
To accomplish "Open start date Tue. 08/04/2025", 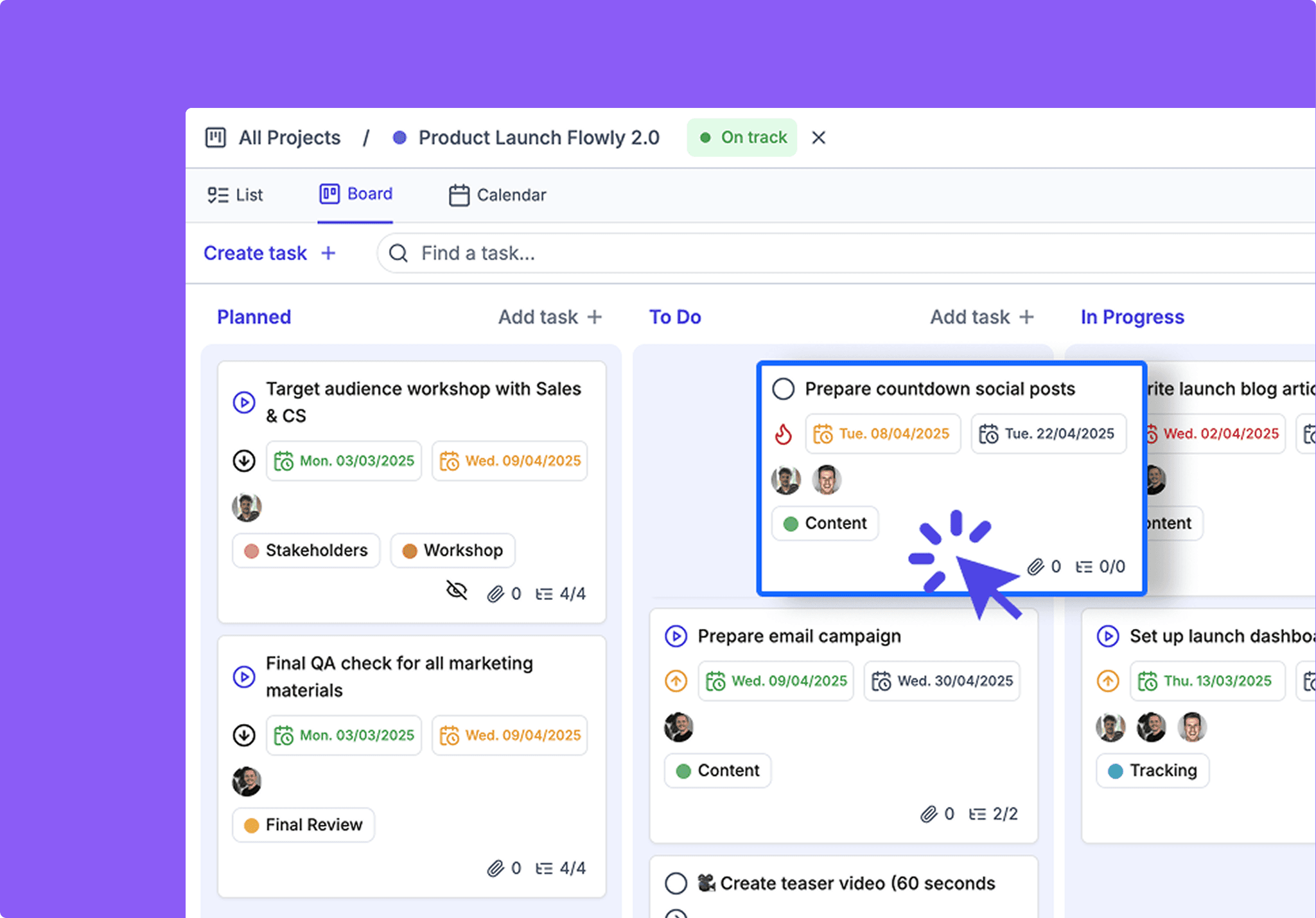I will coord(883,434).
